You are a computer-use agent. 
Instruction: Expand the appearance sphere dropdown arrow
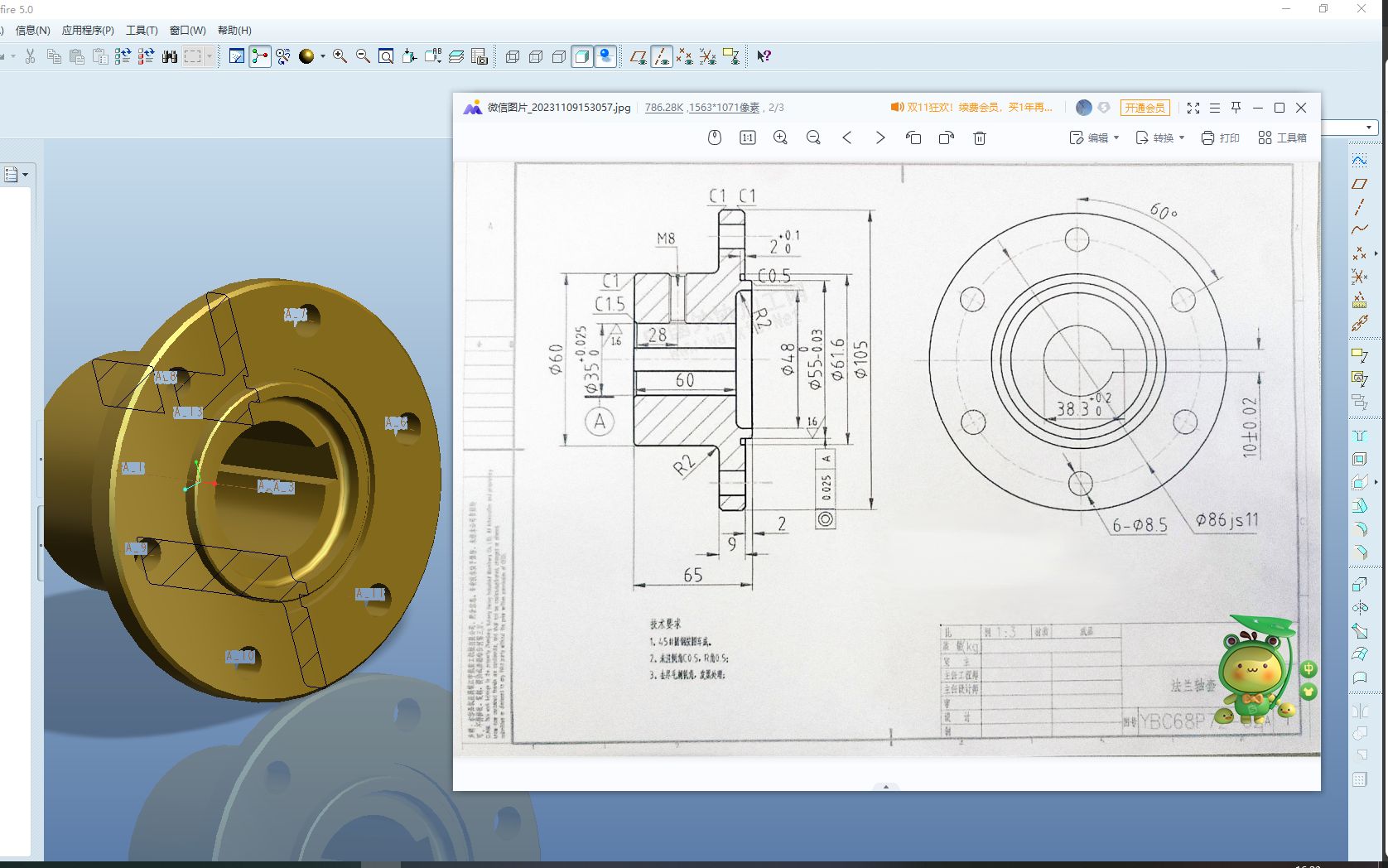click(322, 56)
